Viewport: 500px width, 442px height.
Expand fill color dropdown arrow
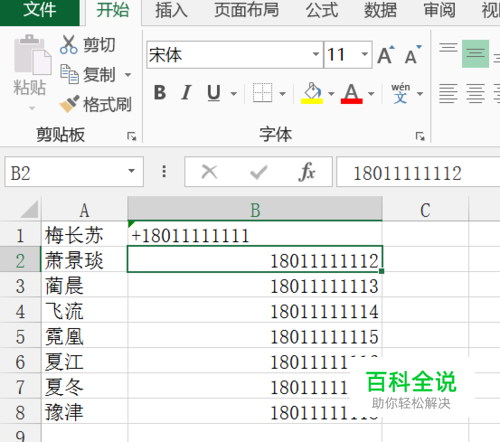pos(331,94)
